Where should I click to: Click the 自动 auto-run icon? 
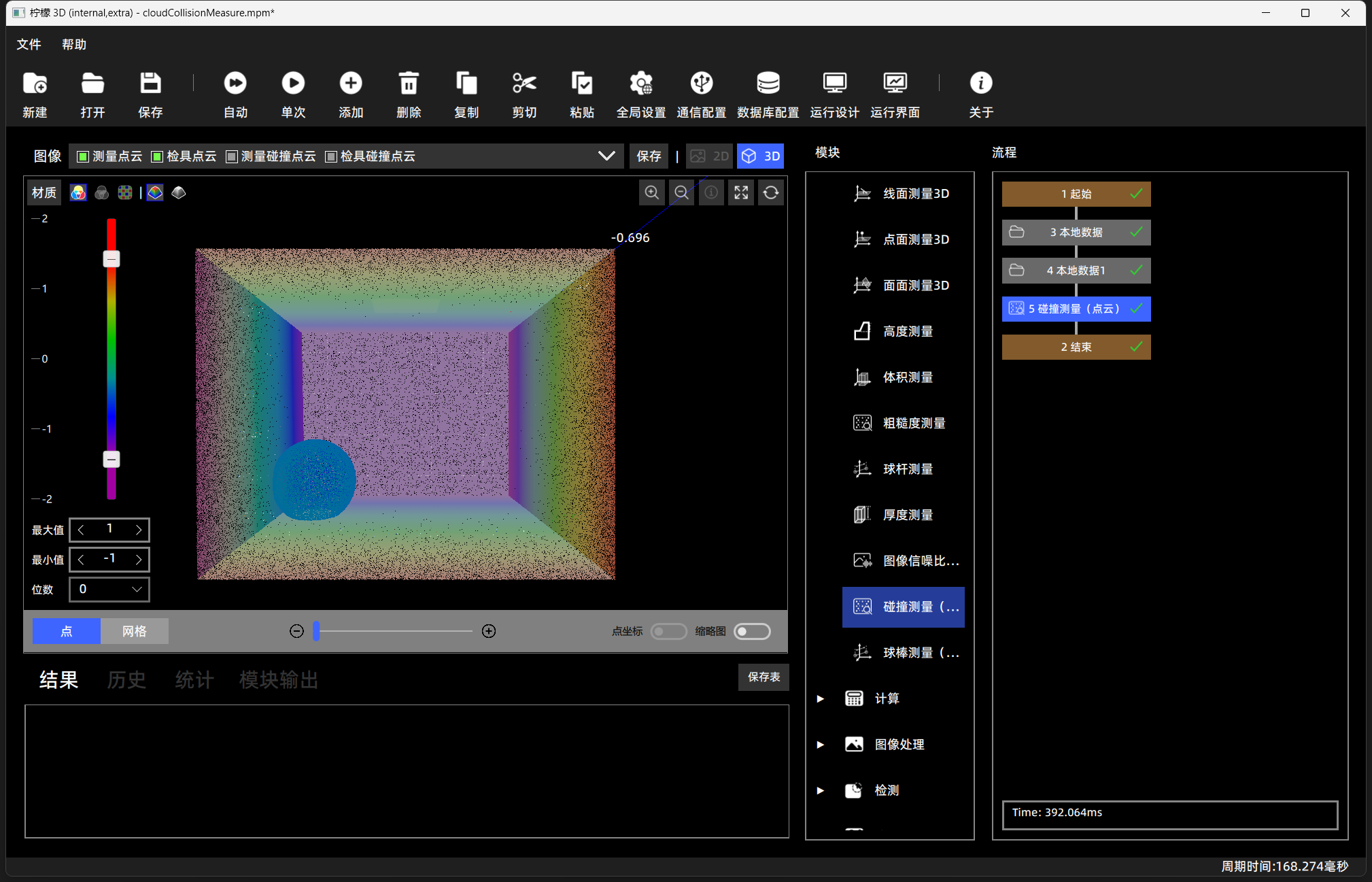tap(235, 83)
